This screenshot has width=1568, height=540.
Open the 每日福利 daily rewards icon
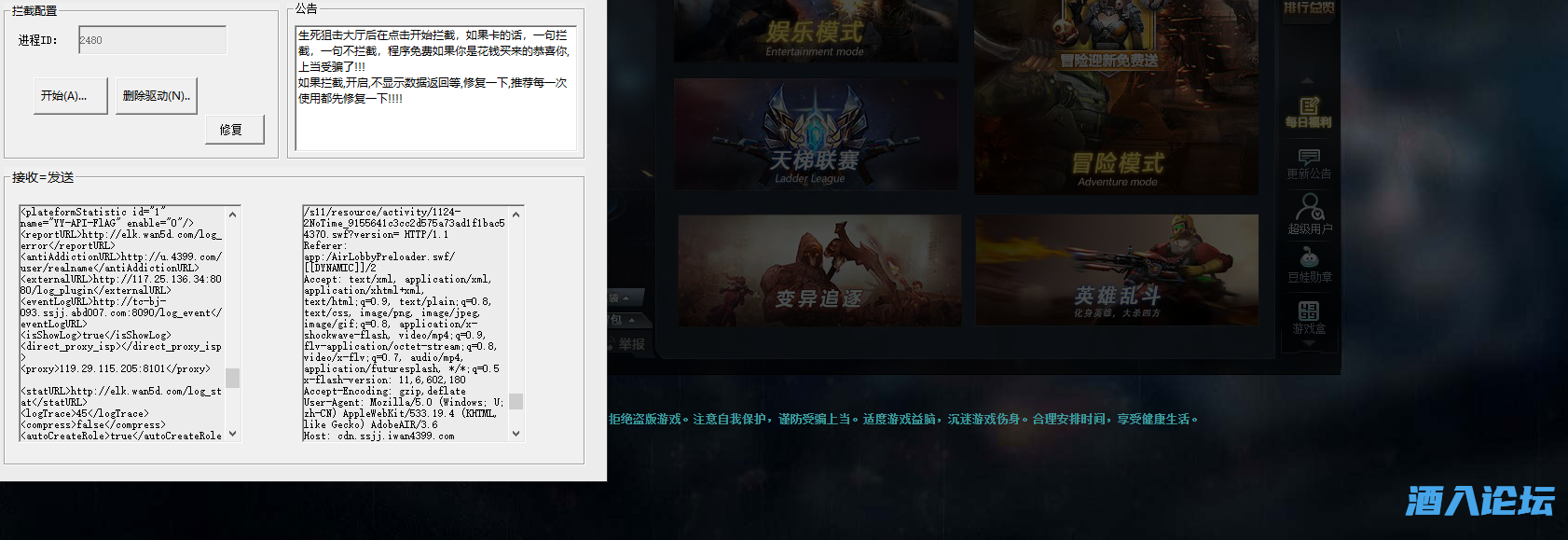[x=1308, y=111]
